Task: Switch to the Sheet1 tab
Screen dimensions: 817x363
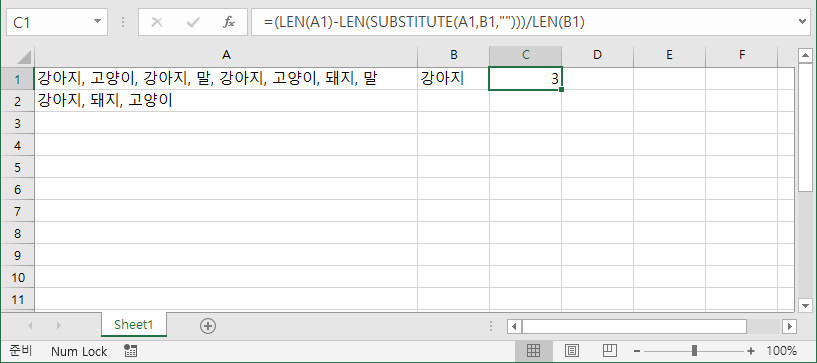Action: point(134,325)
